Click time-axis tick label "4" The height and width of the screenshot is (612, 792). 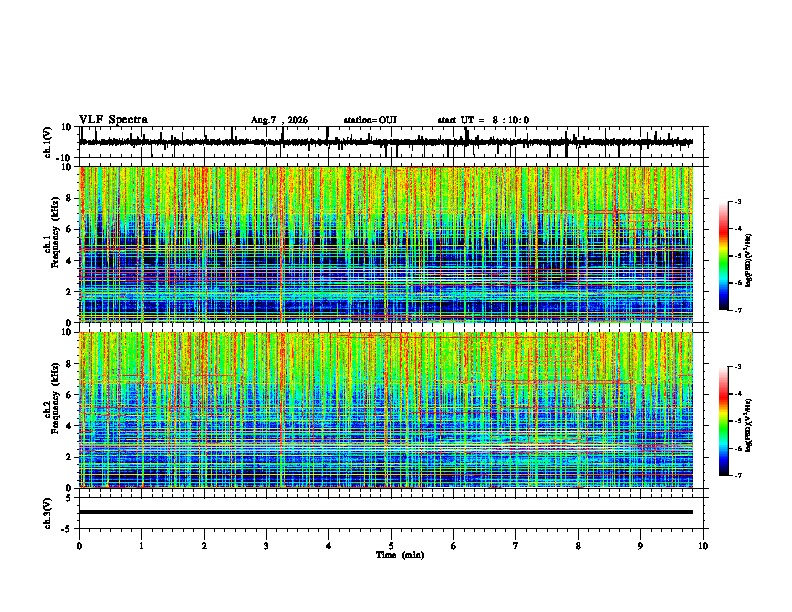(328, 546)
